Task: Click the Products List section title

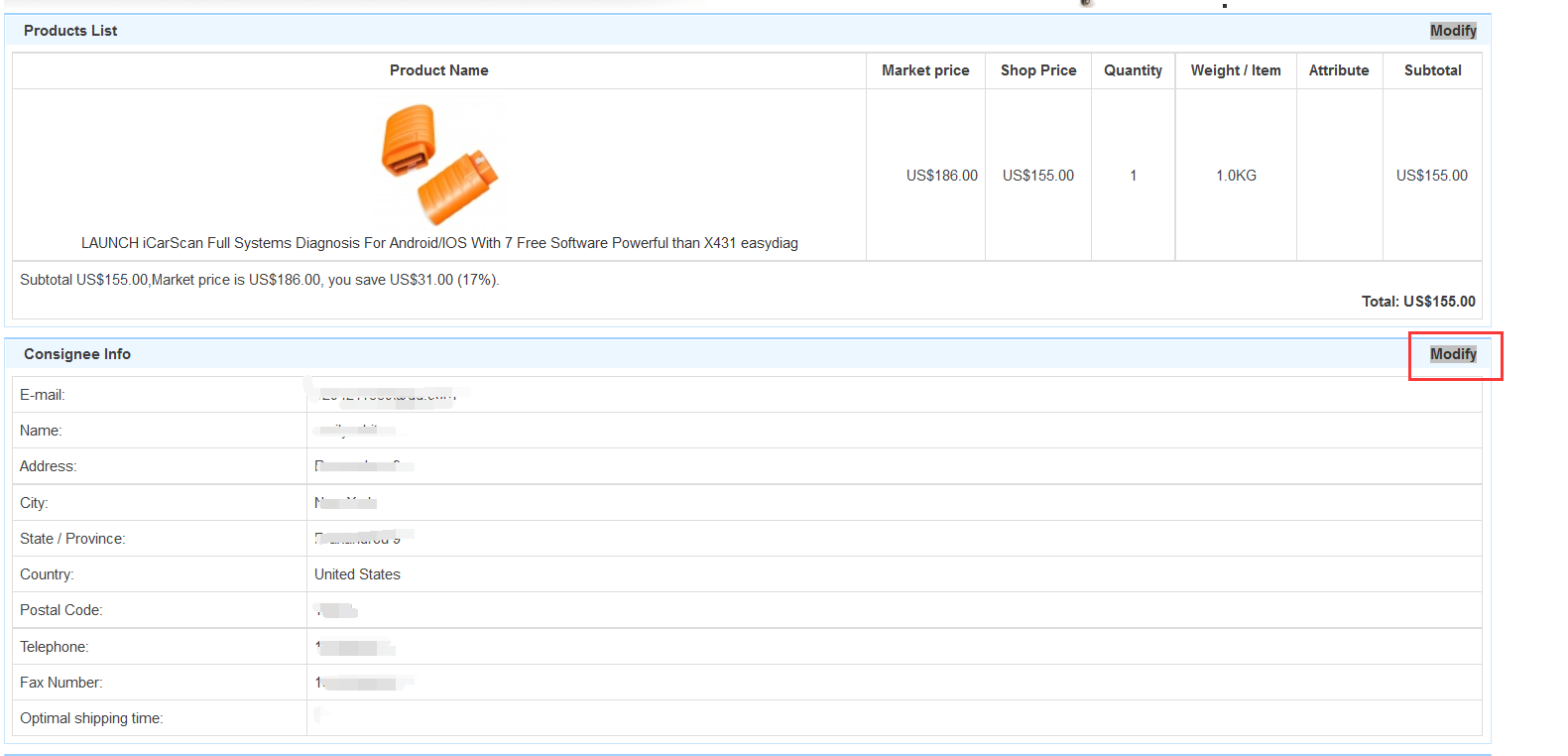Action: pos(70,31)
